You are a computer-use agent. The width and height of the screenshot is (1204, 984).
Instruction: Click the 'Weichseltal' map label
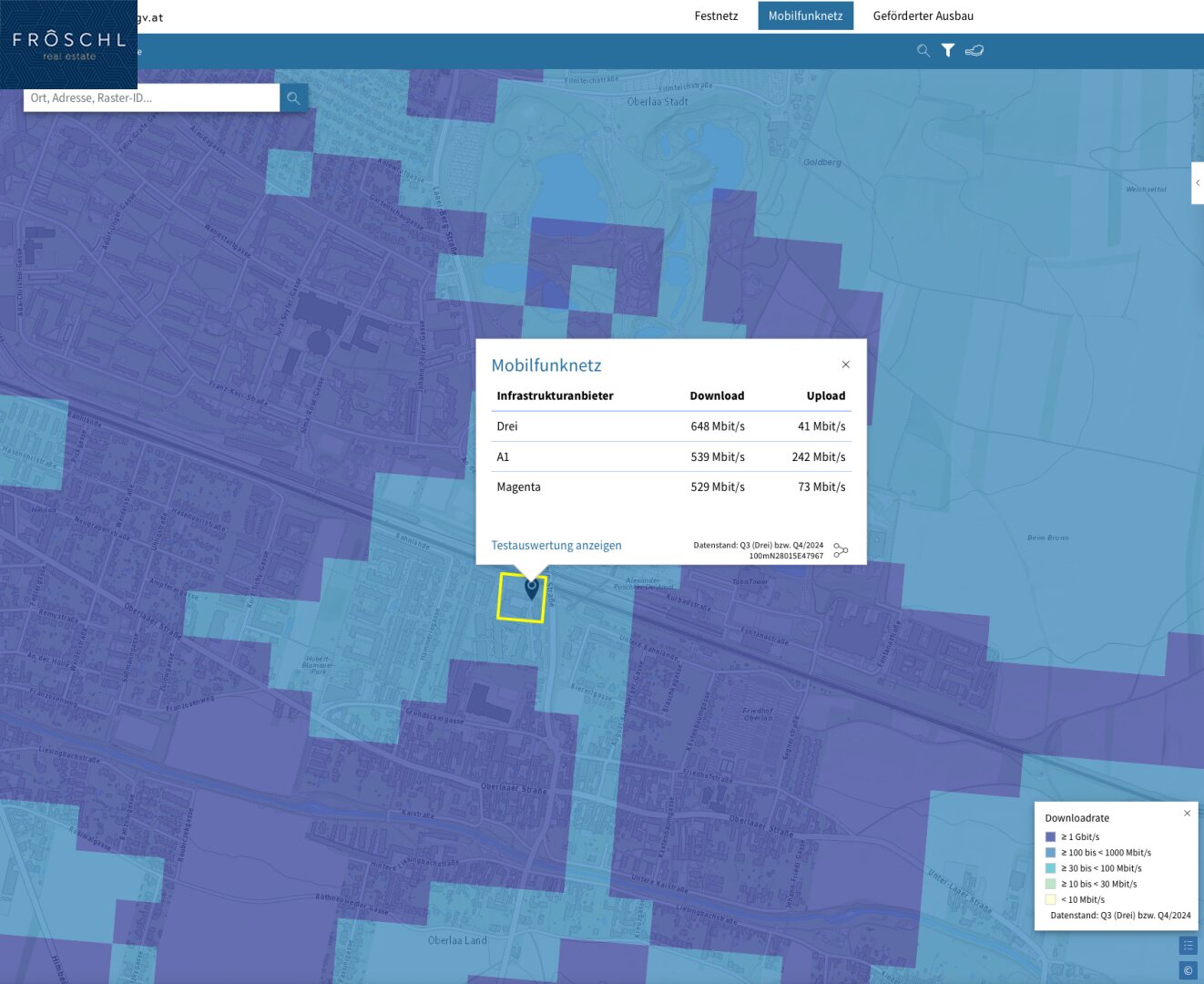pos(1146,190)
